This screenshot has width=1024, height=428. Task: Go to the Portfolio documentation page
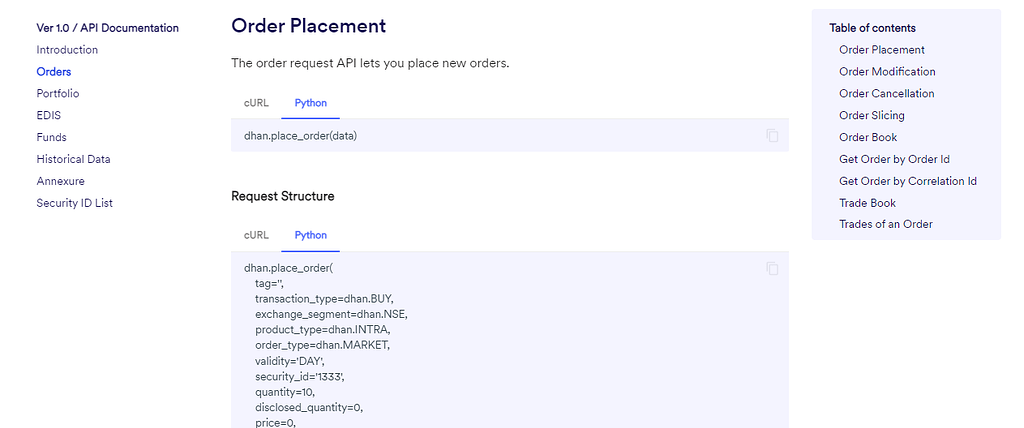[x=58, y=94]
